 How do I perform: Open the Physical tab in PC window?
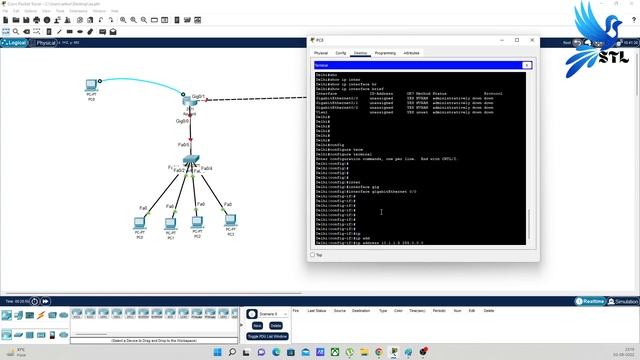tap(321, 53)
